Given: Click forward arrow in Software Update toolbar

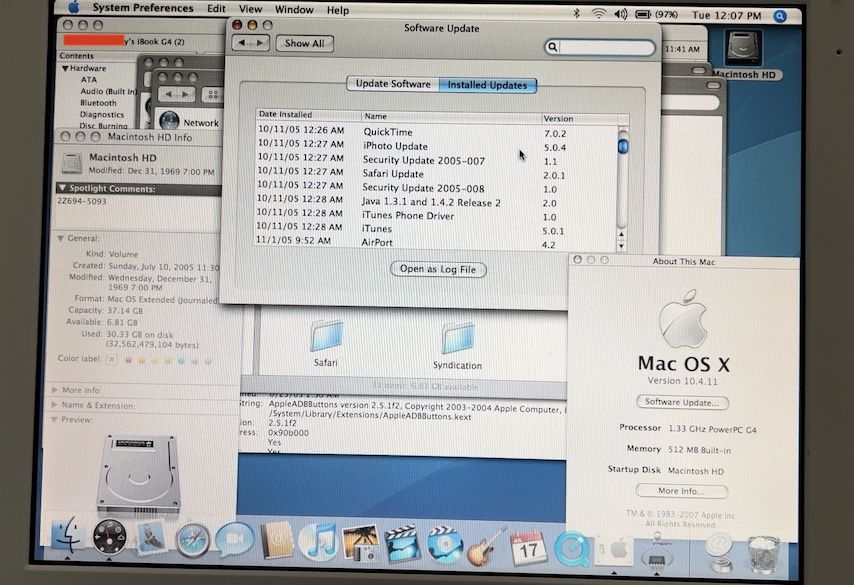Looking at the screenshot, I should pyautogui.click(x=260, y=42).
